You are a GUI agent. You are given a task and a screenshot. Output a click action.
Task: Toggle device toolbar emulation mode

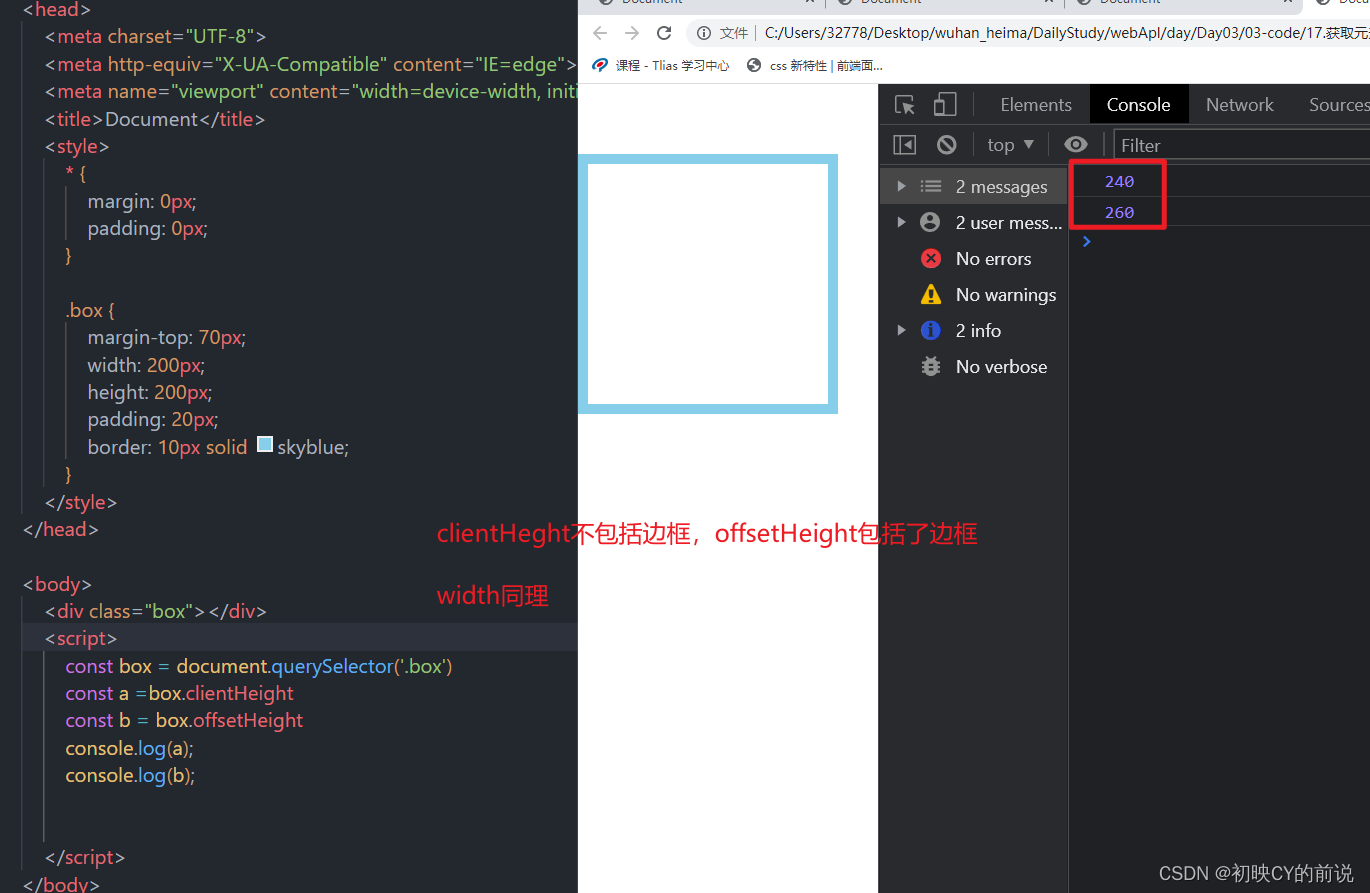[x=941, y=104]
